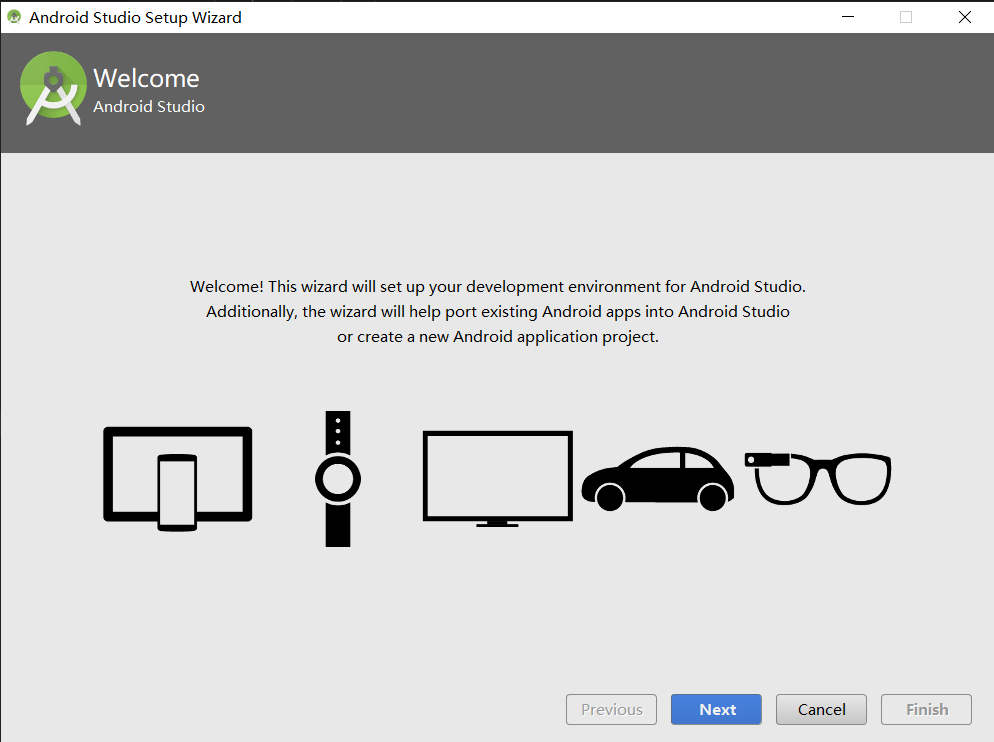This screenshot has height=742, width=994.
Task: Cancel the setup wizard
Action: coord(821,709)
